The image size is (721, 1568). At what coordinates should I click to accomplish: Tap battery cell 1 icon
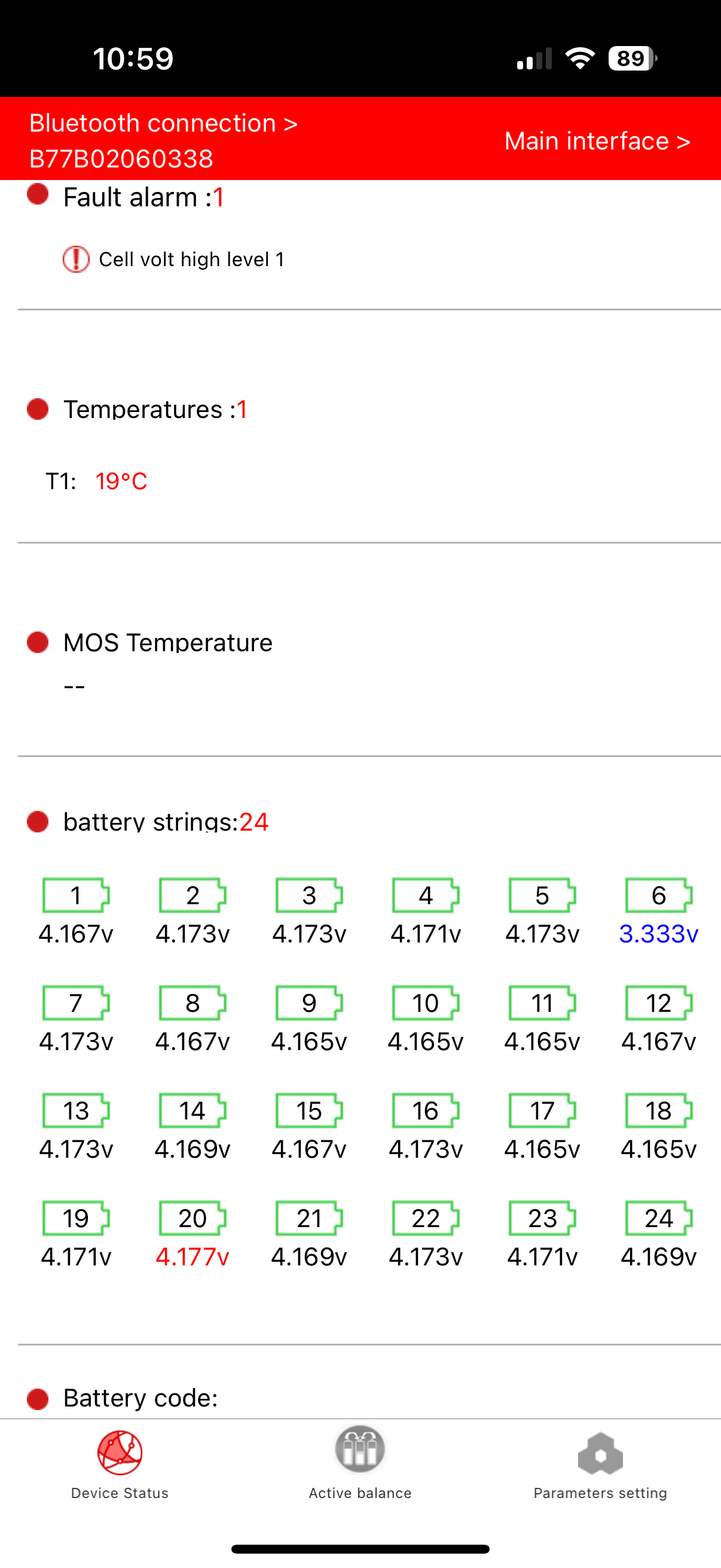[x=75, y=895]
